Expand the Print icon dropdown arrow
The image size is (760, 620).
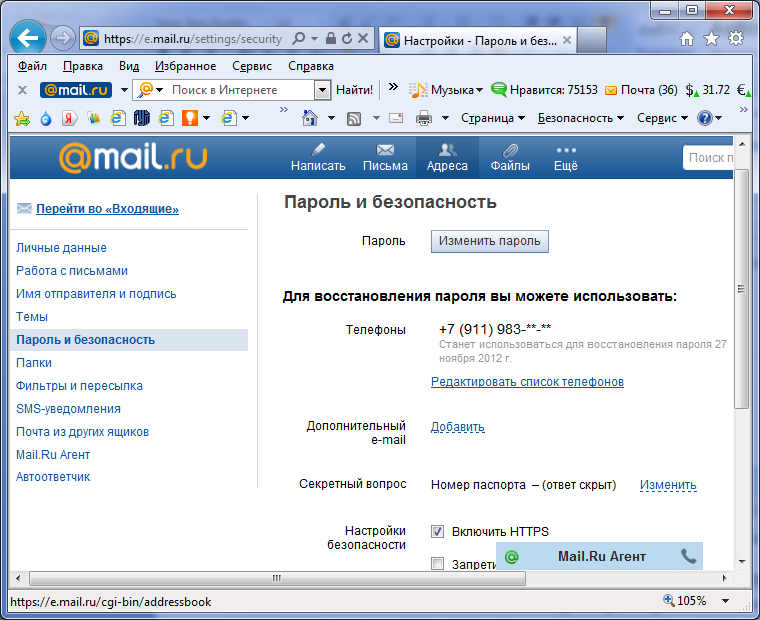tap(445, 118)
